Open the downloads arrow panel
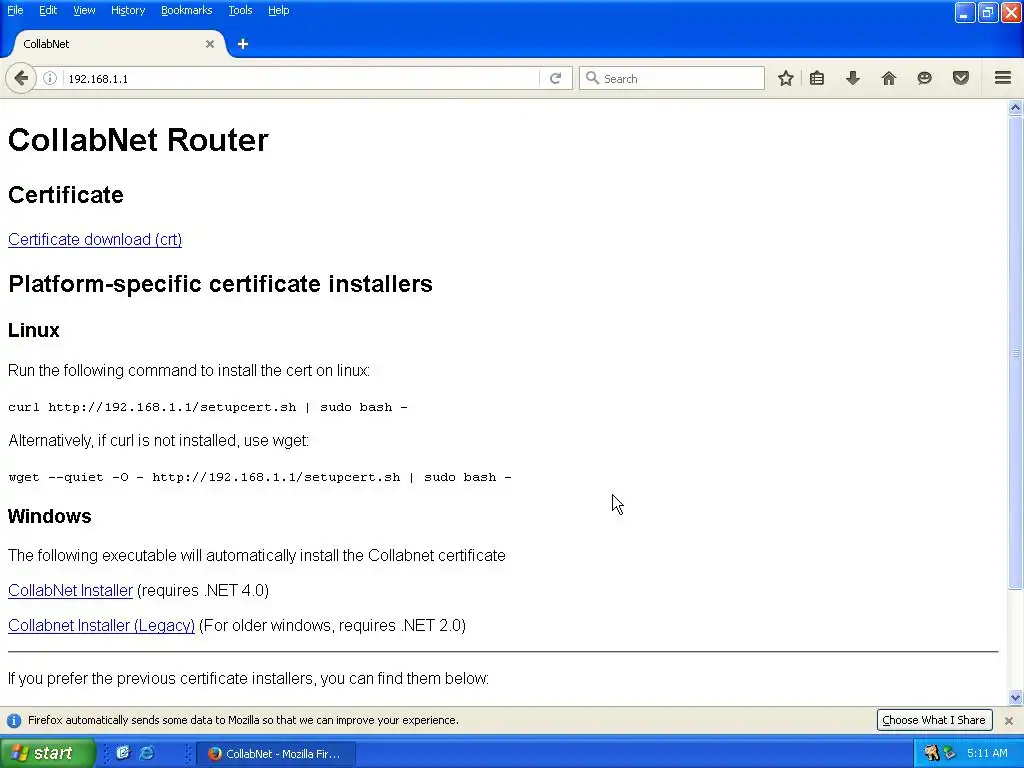This screenshot has height=768, width=1024. (853, 78)
